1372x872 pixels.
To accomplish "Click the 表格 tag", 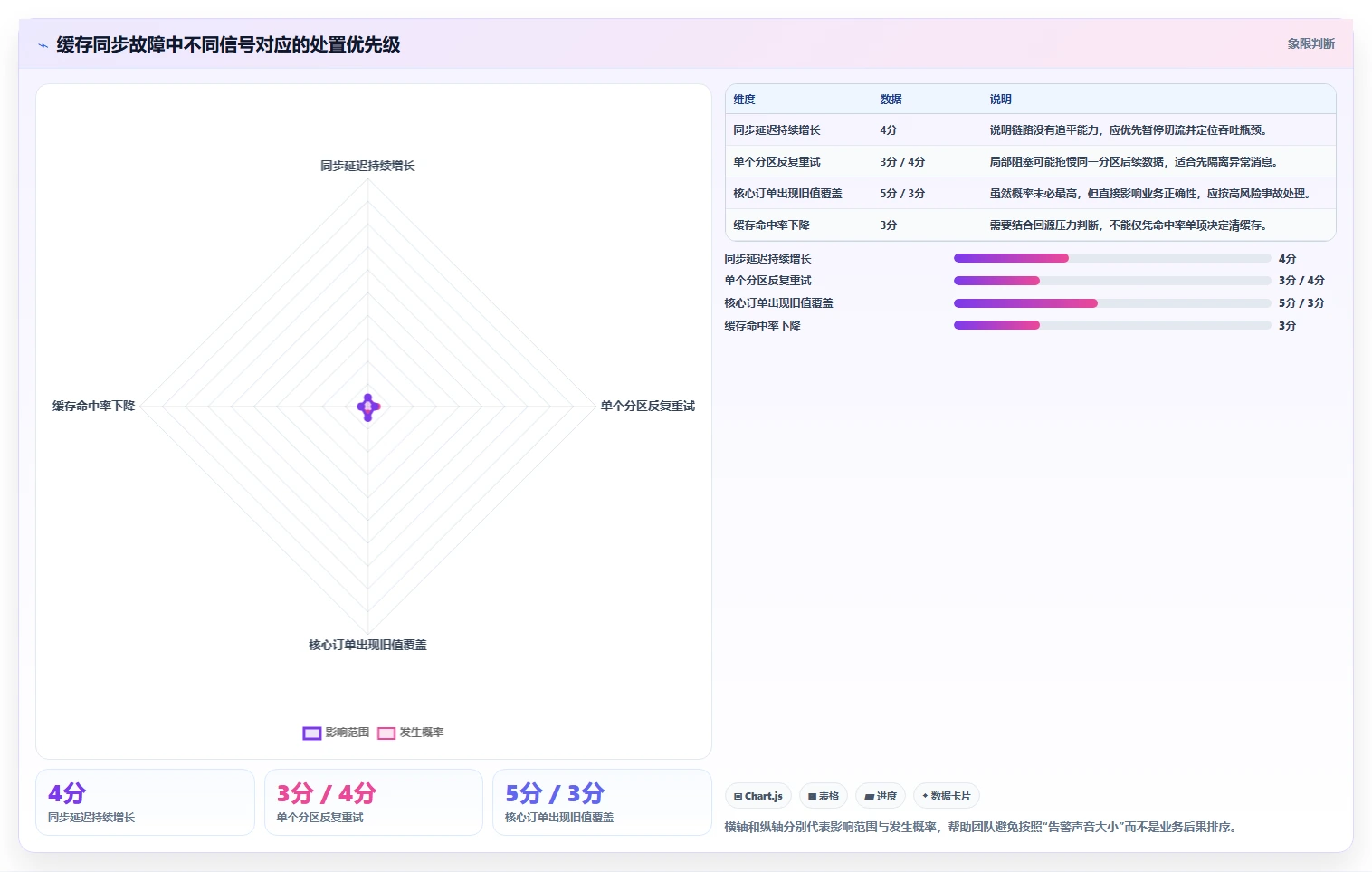I will click(x=824, y=796).
